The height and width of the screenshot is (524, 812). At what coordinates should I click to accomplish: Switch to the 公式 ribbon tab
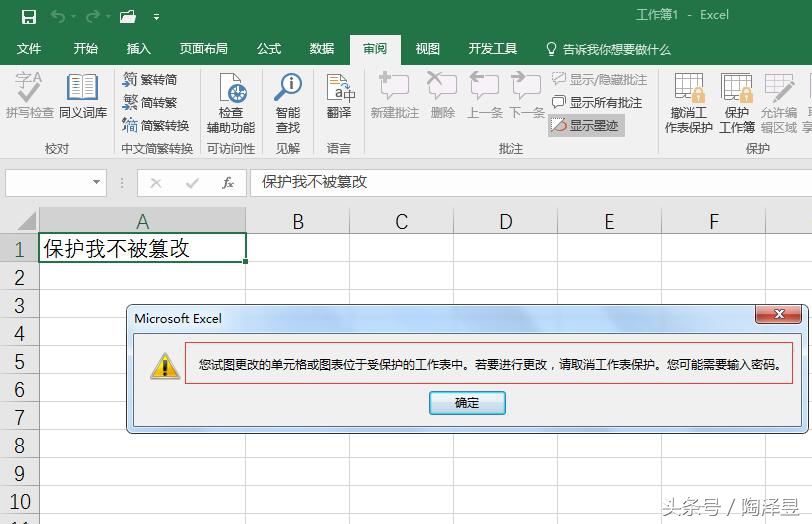(269, 49)
